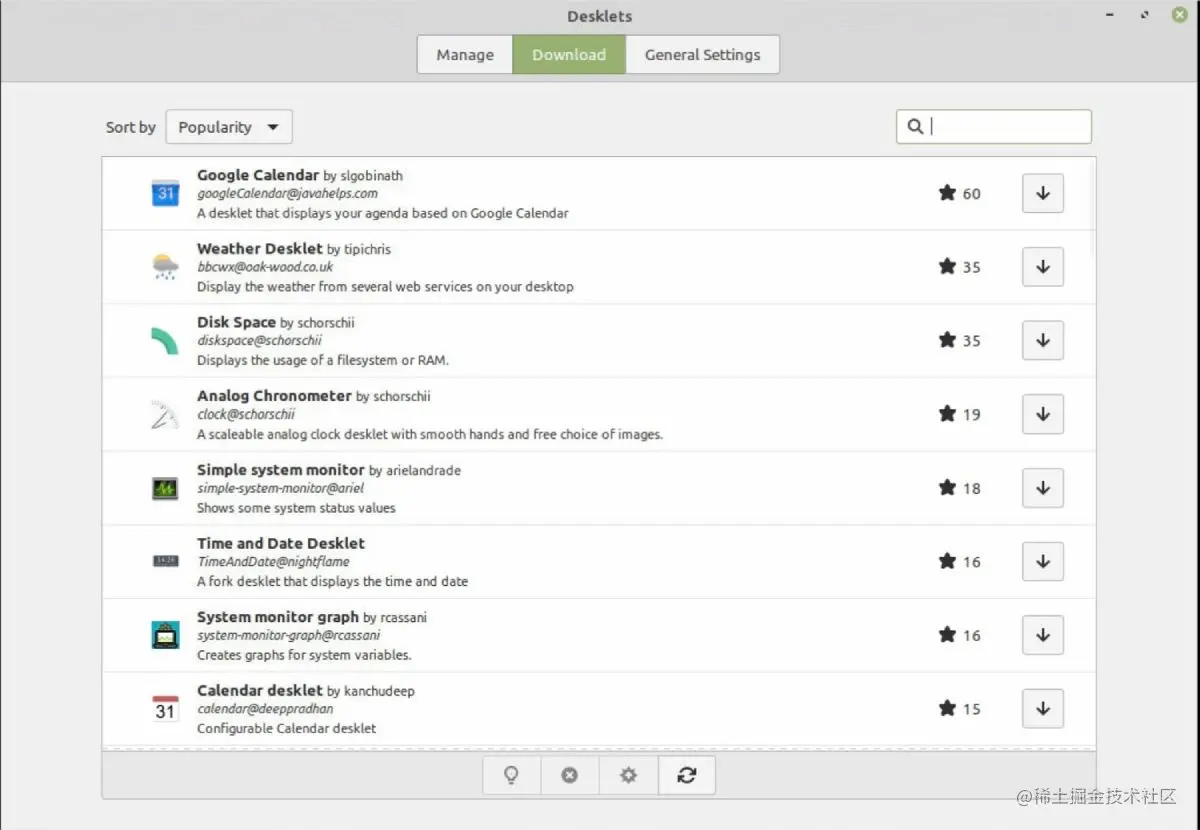This screenshot has height=830, width=1200.
Task: Select the Download tab
Action: point(569,55)
